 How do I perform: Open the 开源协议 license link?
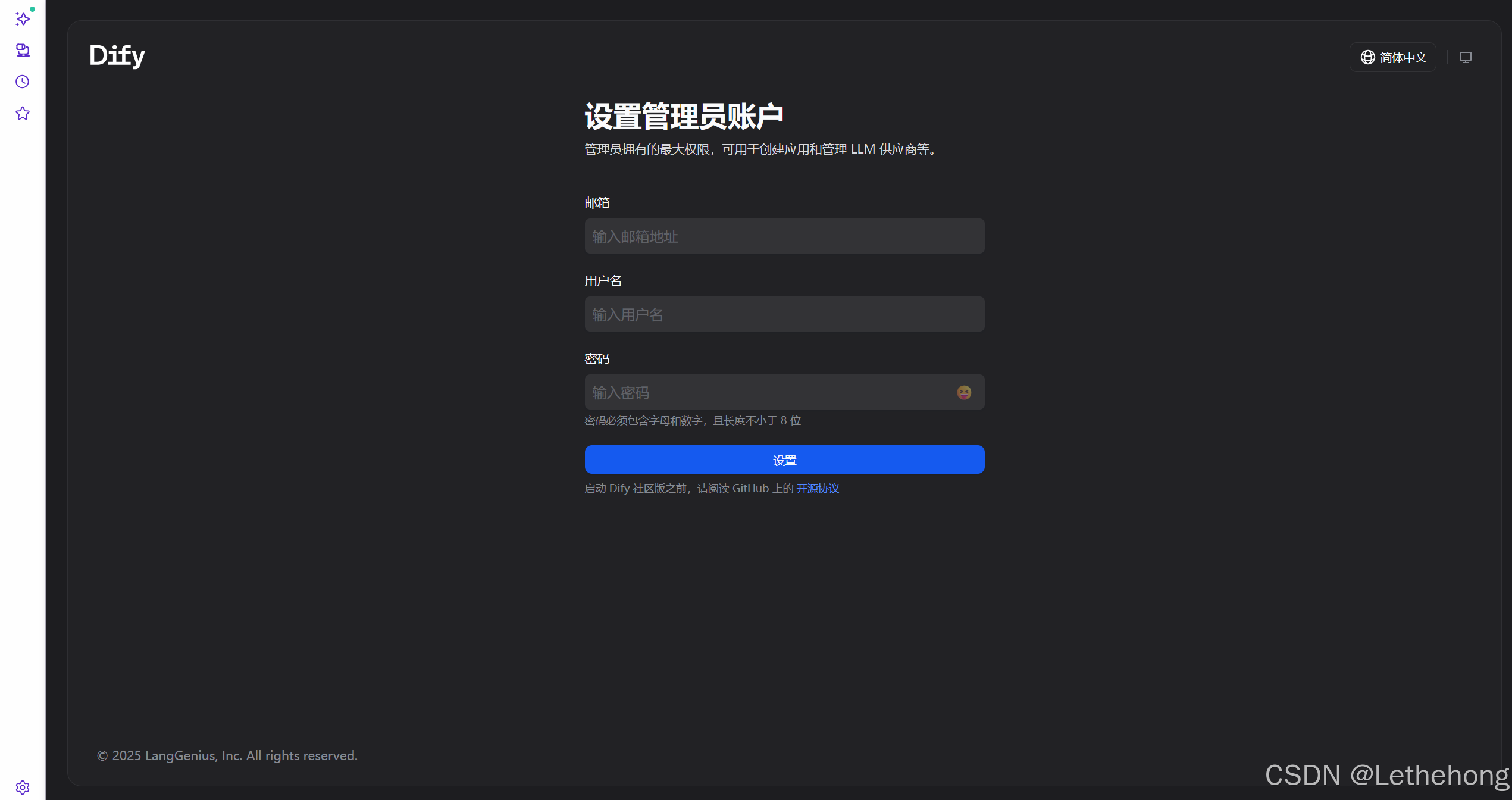tap(818, 488)
